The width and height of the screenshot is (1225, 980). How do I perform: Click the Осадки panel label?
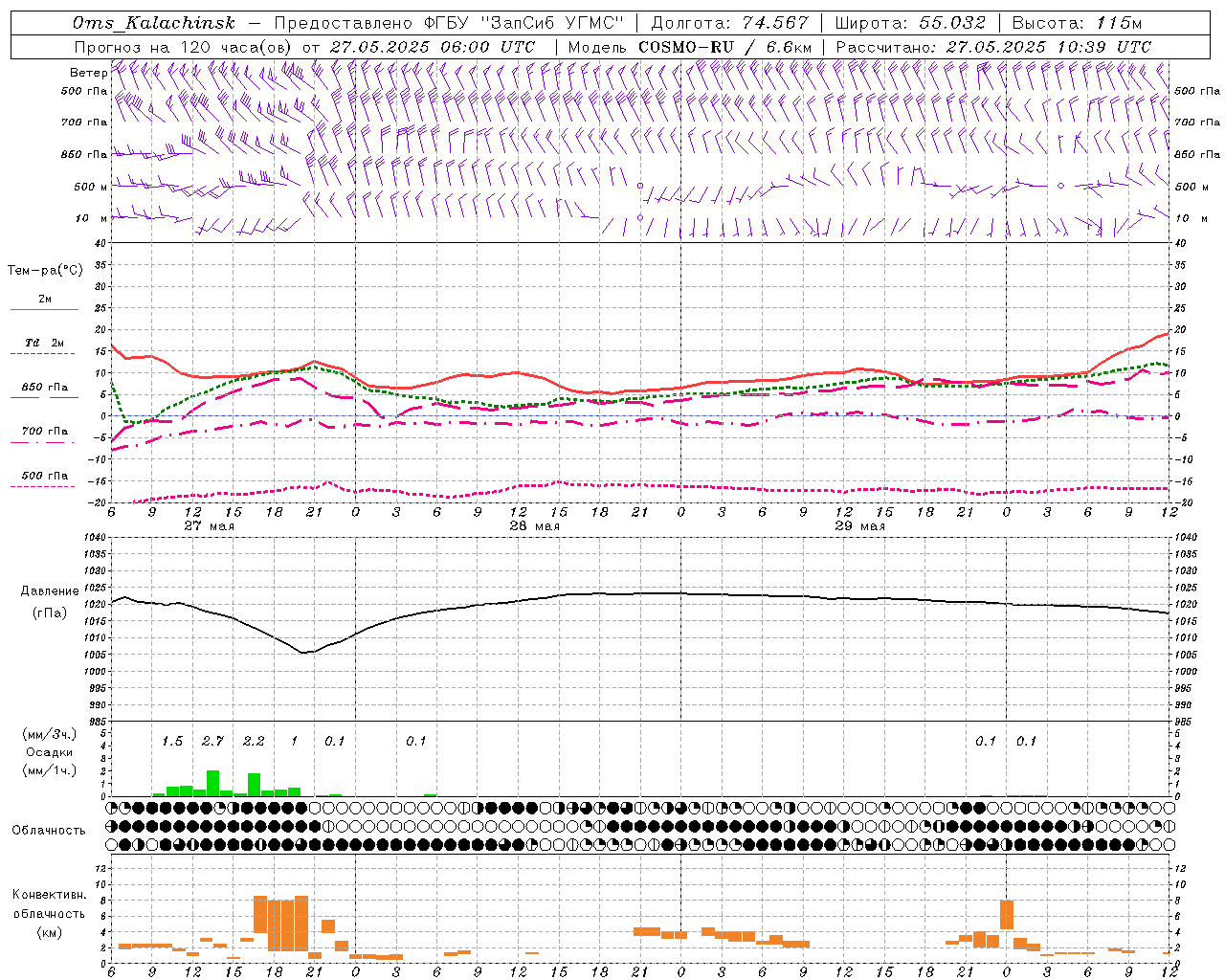[49, 752]
